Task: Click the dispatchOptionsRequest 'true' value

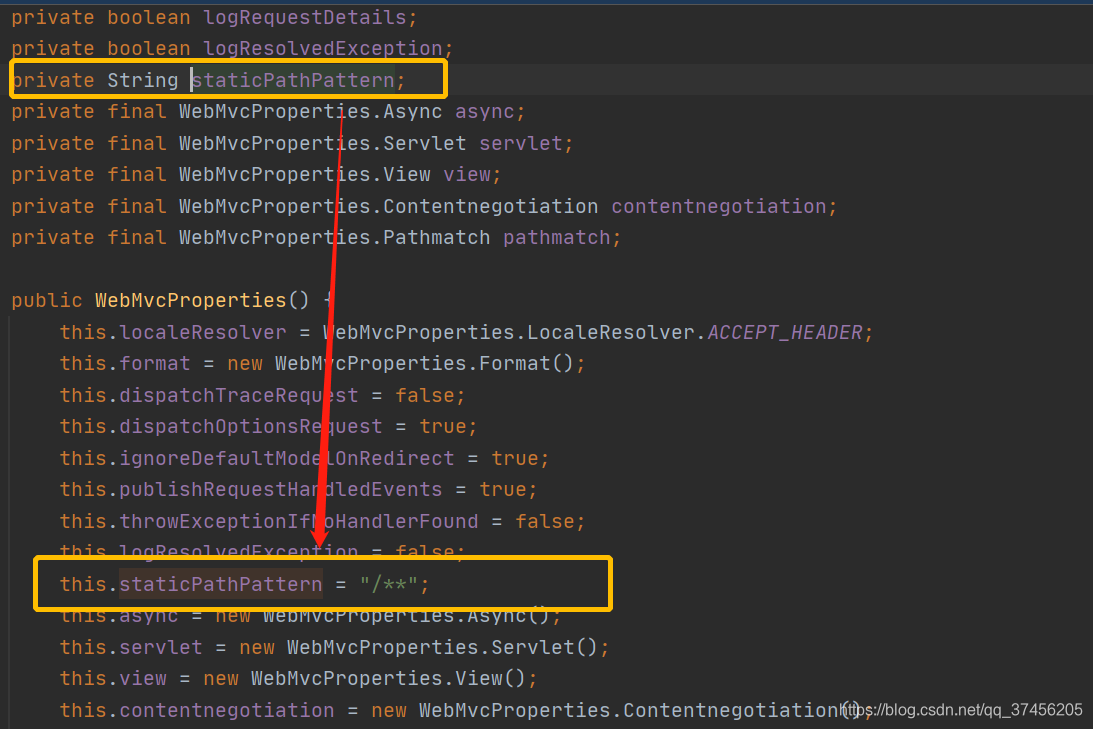Action: click(443, 426)
